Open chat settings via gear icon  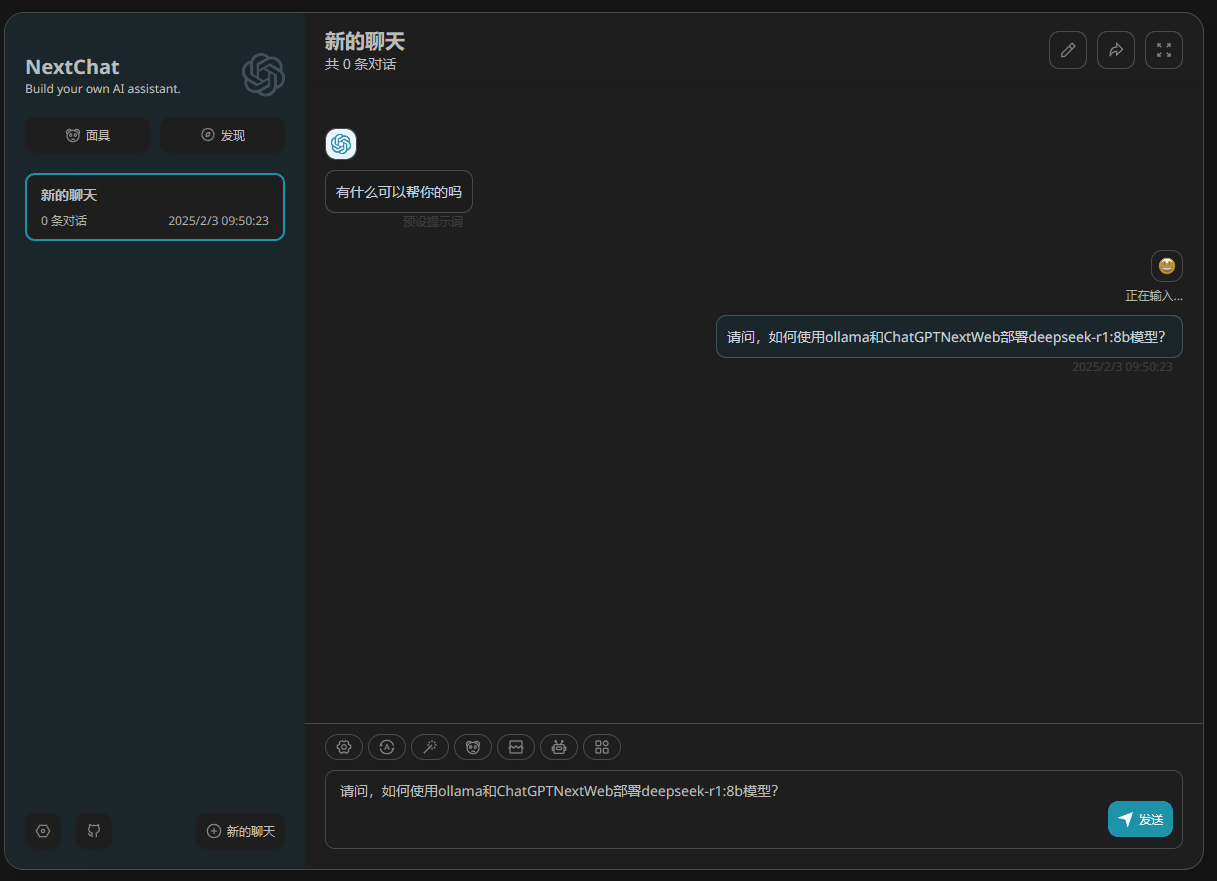344,747
